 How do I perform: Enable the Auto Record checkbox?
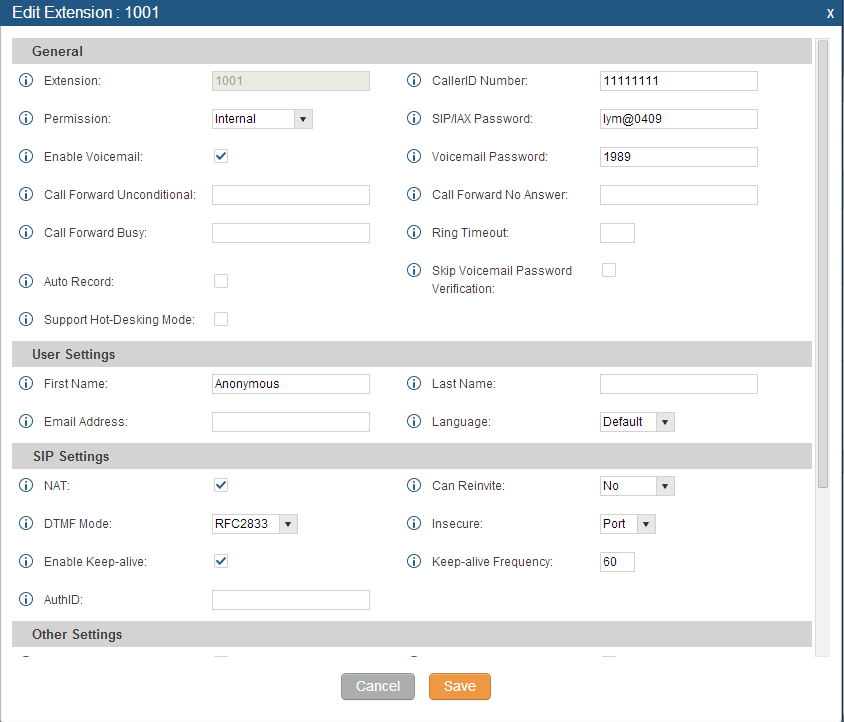click(221, 281)
